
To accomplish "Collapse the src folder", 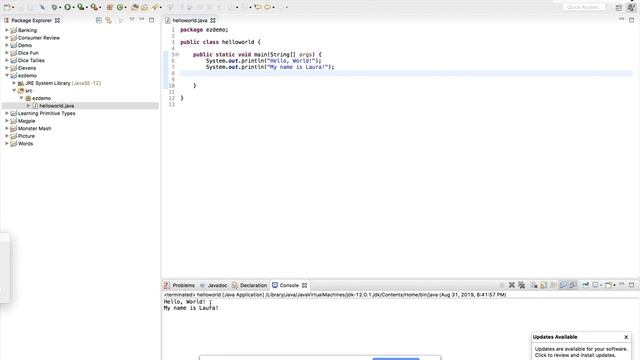I will coord(14,91).
